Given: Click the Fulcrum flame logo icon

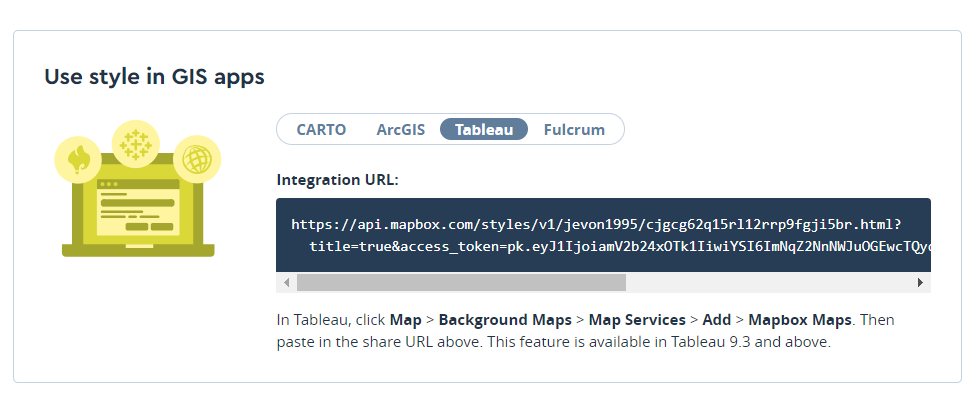Looking at the screenshot, I should [x=78, y=159].
